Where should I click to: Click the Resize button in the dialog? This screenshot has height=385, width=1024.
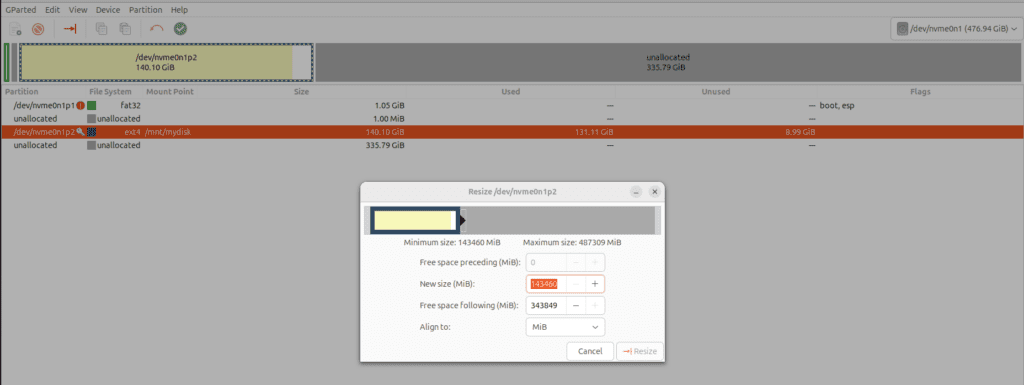click(x=640, y=351)
